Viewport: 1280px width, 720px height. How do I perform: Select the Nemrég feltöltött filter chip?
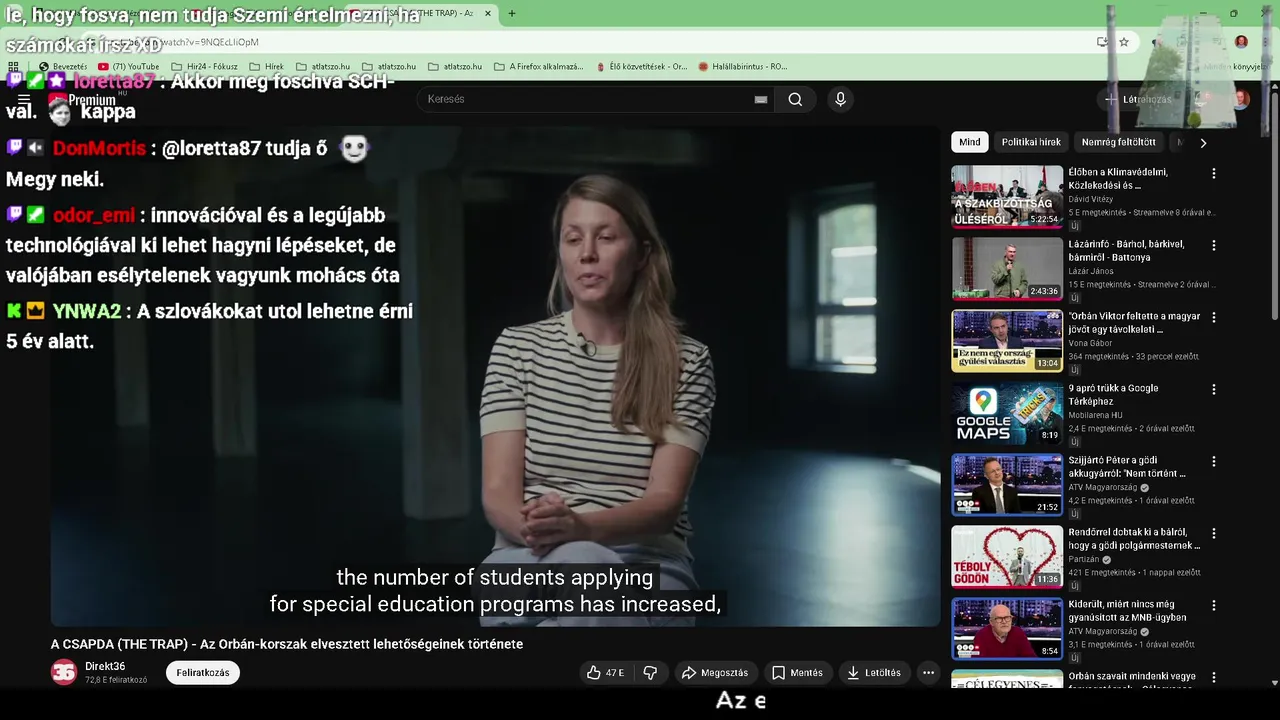[x=1118, y=142]
